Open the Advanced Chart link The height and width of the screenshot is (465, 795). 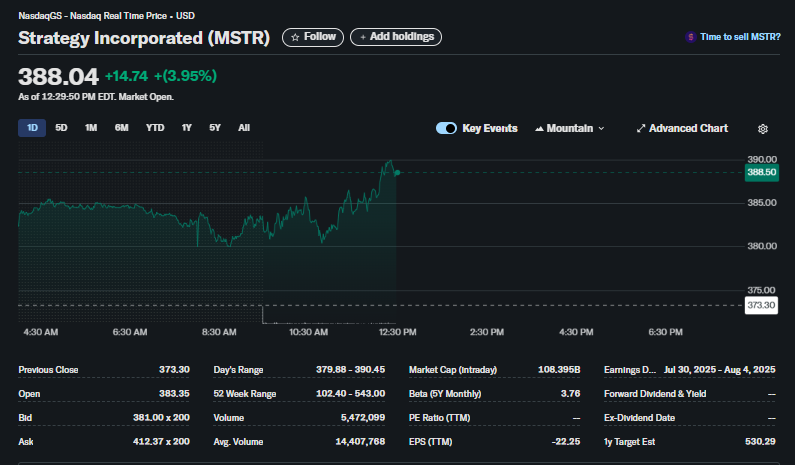(682, 128)
